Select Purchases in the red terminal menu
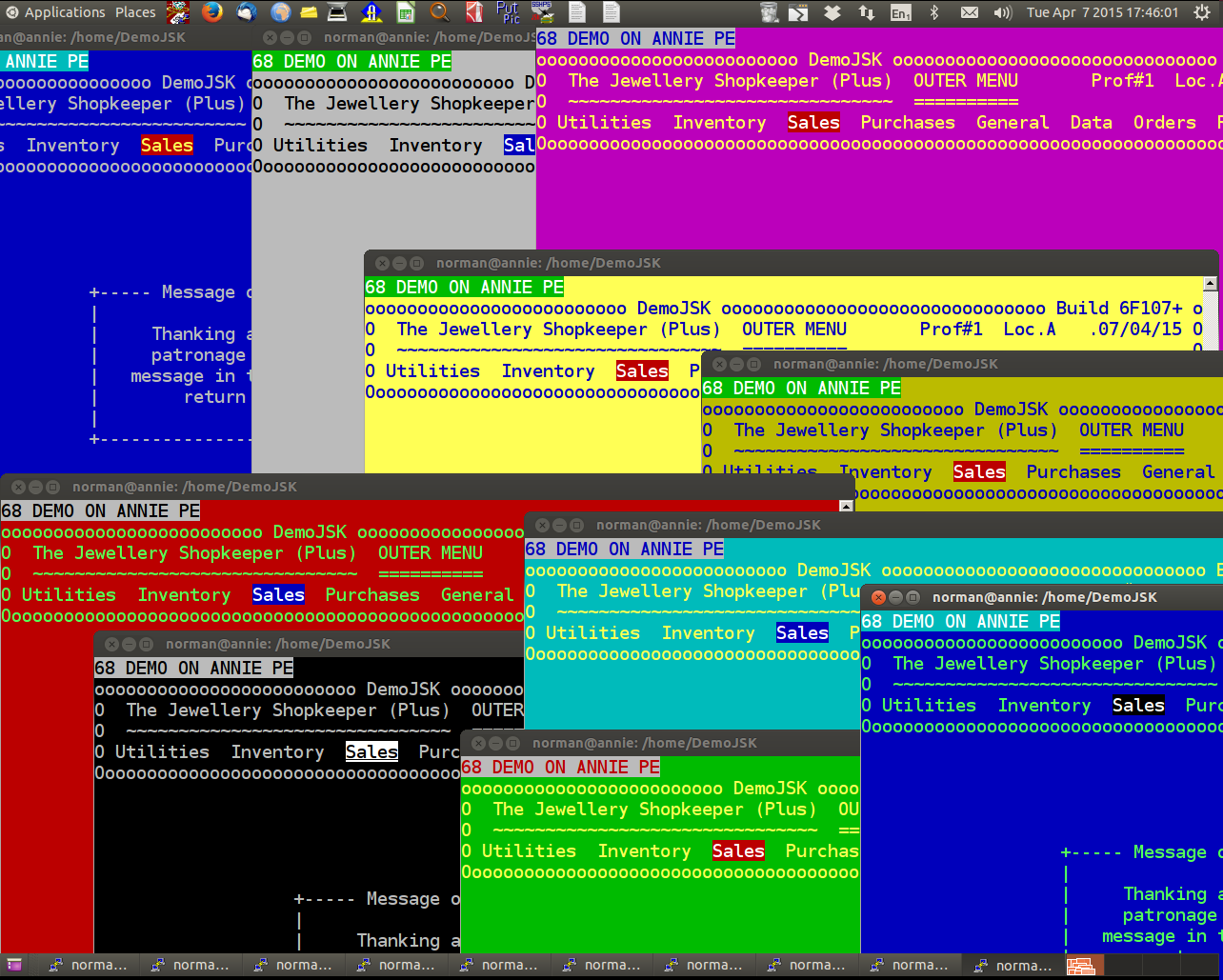1223x980 pixels. (x=372, y=594)
